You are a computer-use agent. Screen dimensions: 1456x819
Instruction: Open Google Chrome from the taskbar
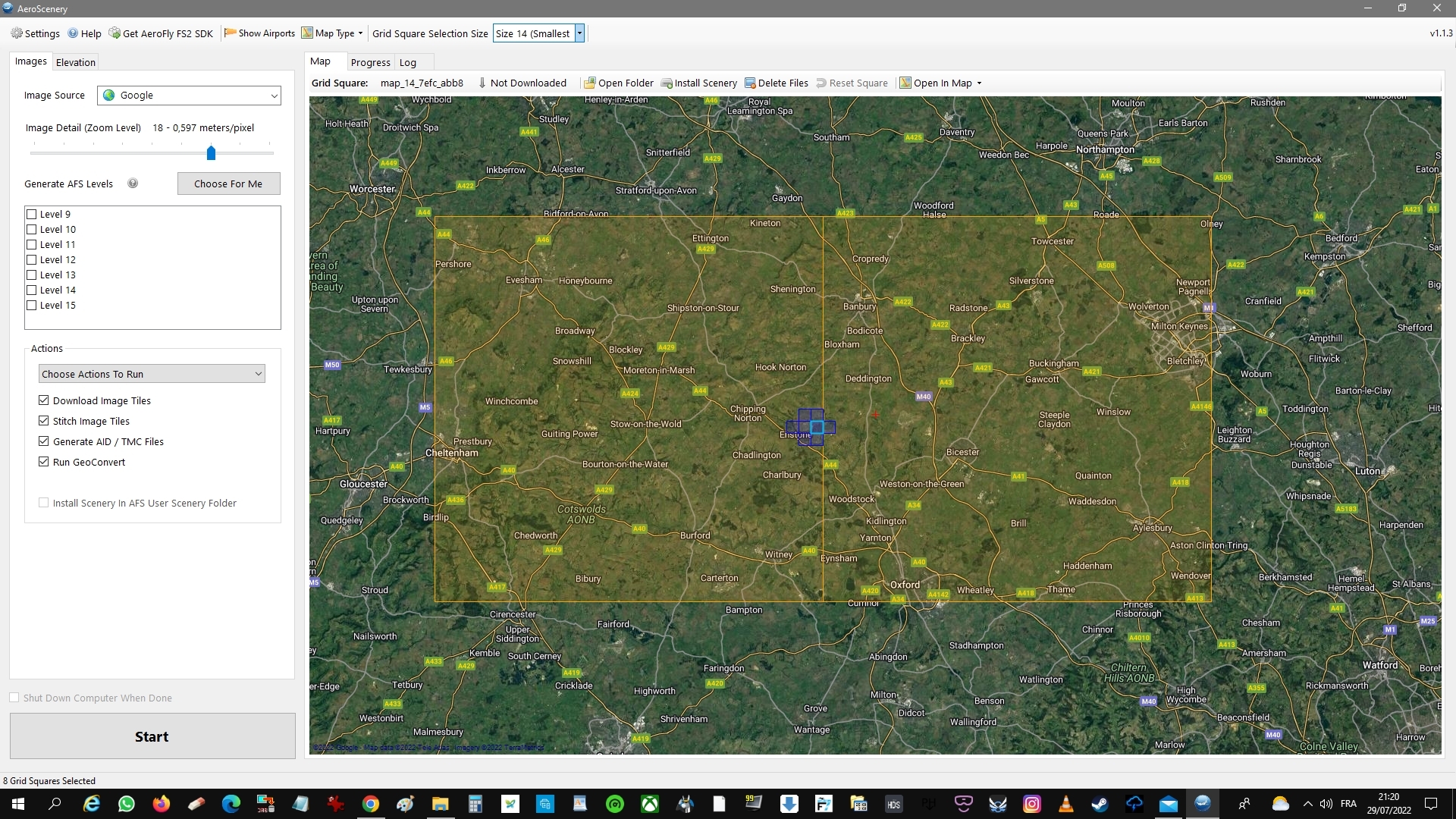tap(370, 804)
